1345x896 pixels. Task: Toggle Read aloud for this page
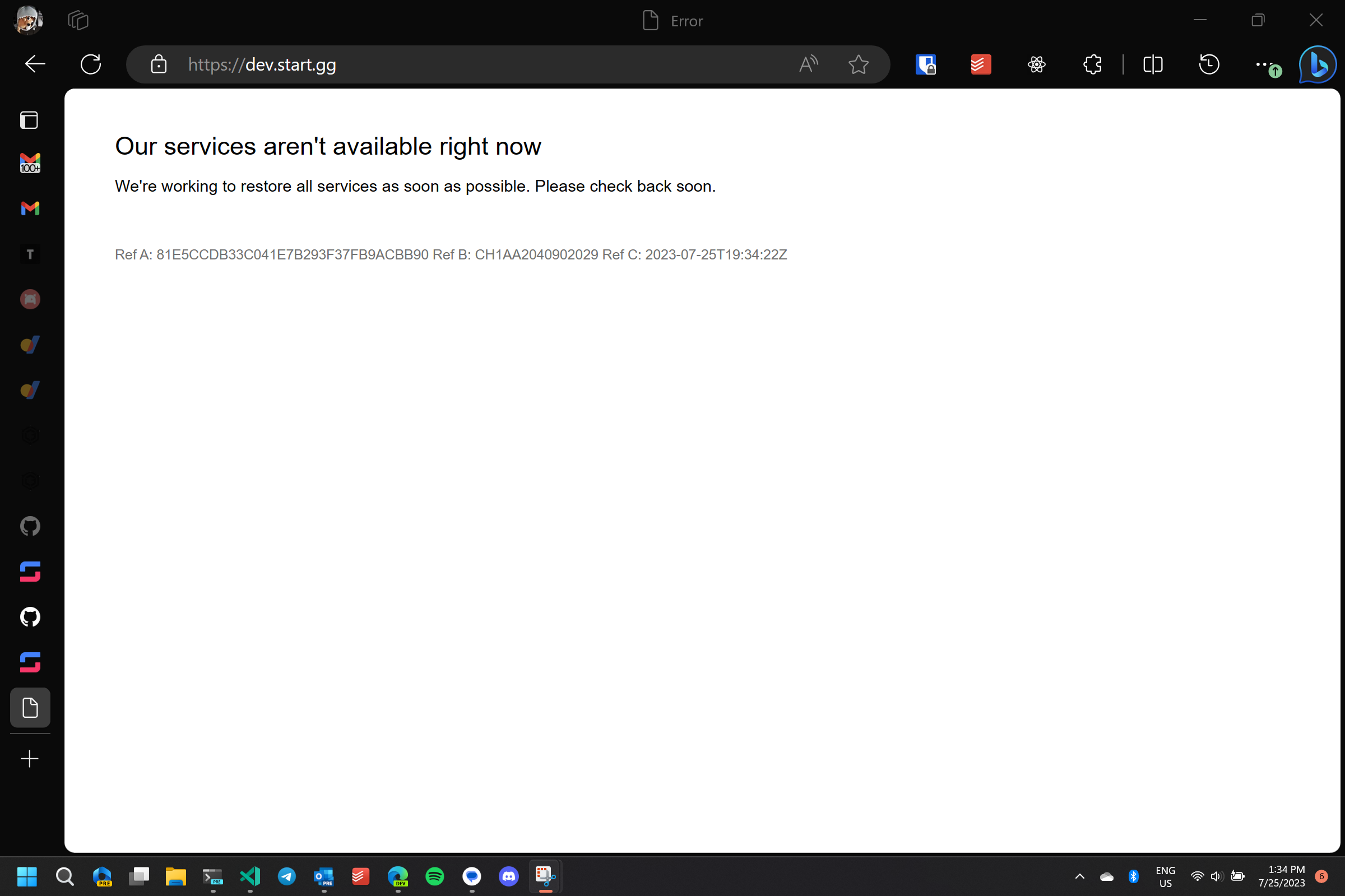808,64
